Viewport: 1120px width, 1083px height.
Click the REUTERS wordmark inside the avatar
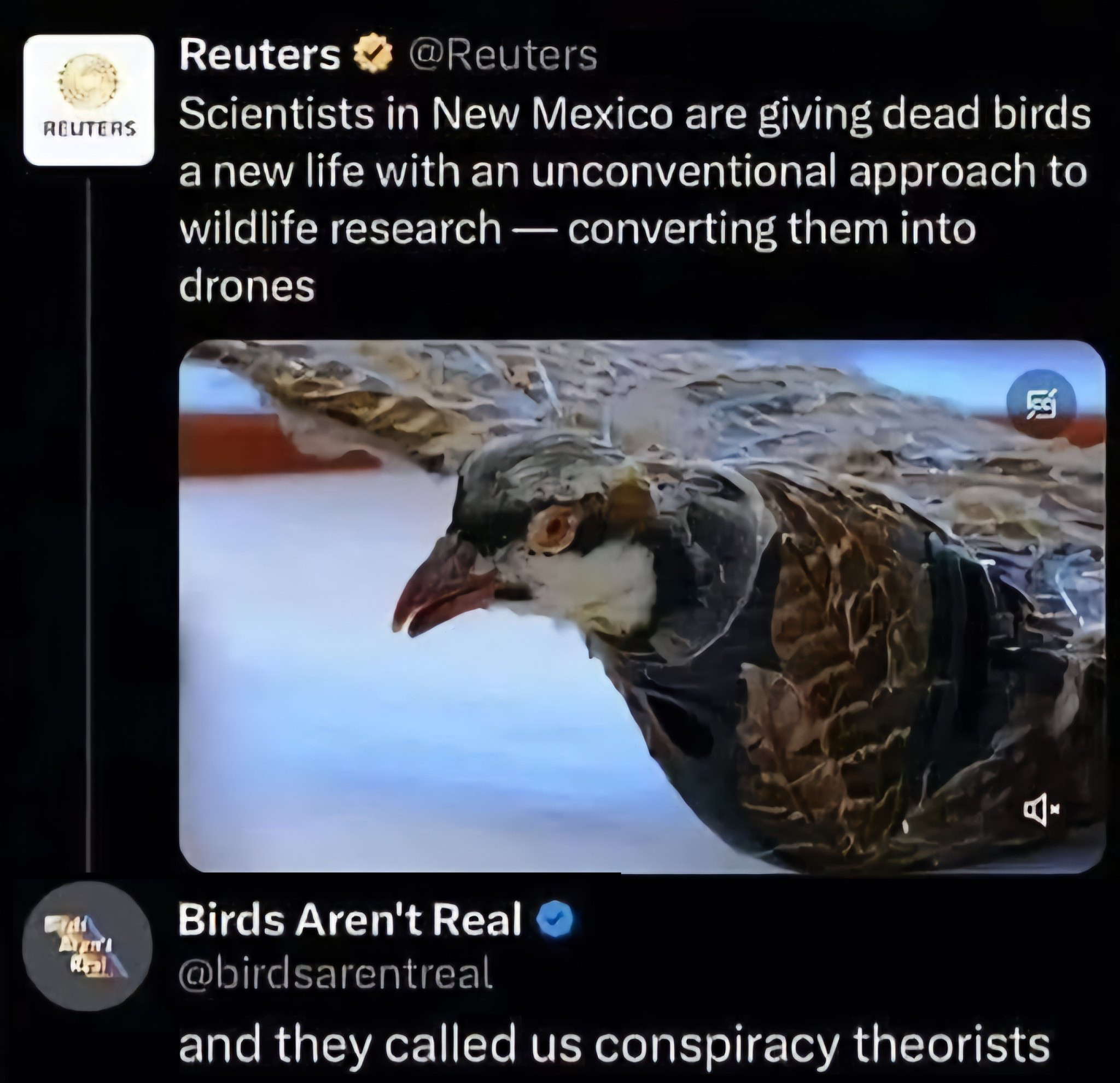click(x=89, y=128)
